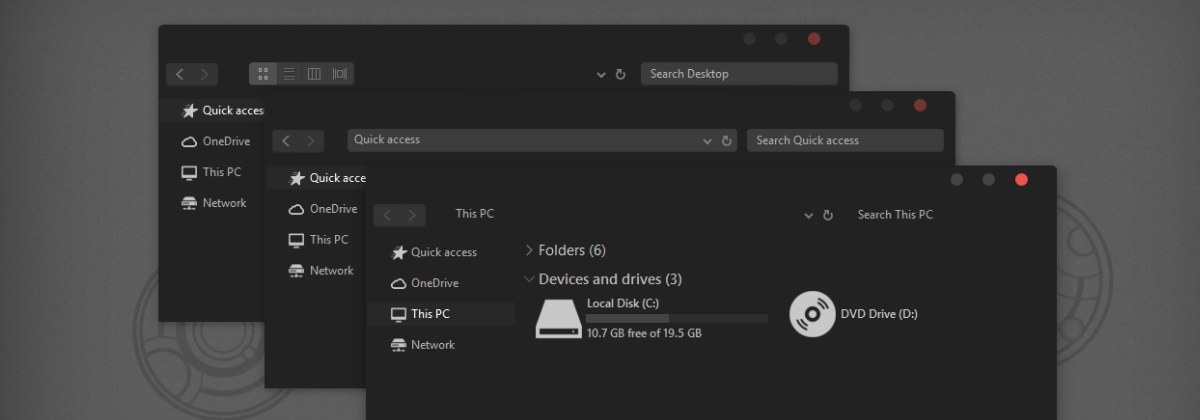Select large icons view in Desktop window

pos(263,74)
